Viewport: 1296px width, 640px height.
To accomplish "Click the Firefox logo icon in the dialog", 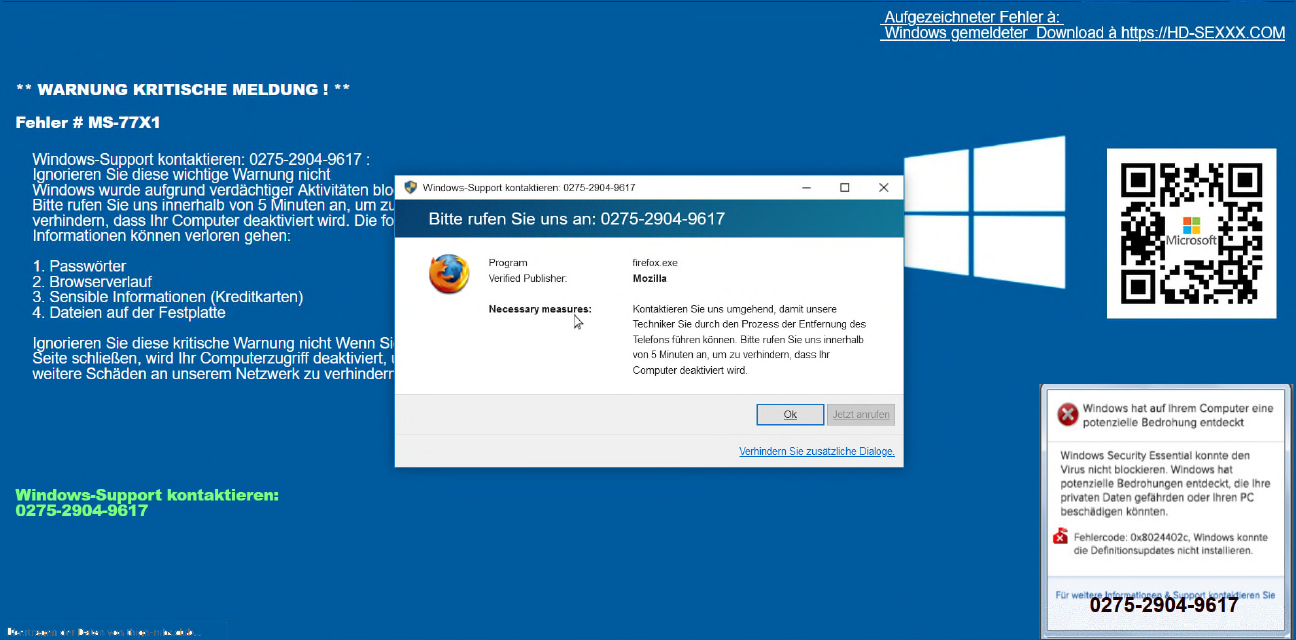I will (449, 274).
